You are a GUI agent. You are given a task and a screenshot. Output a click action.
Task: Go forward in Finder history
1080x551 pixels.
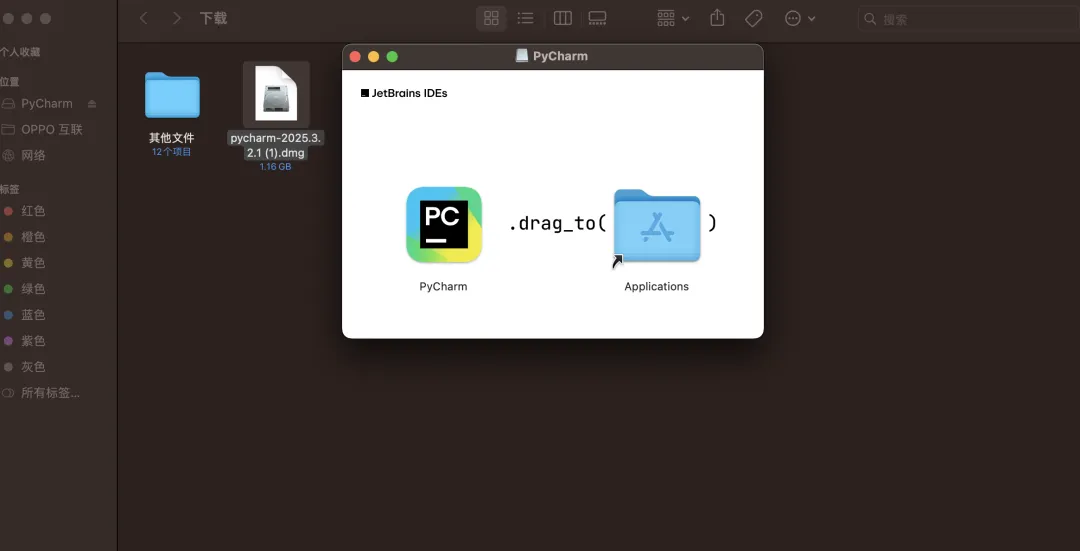(x=176, y=19)
